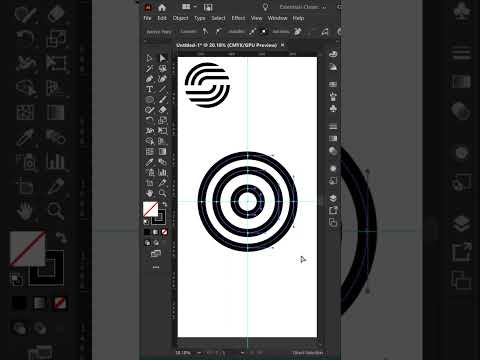
Task: Activate the Type tool
Action: coord(149,89)
